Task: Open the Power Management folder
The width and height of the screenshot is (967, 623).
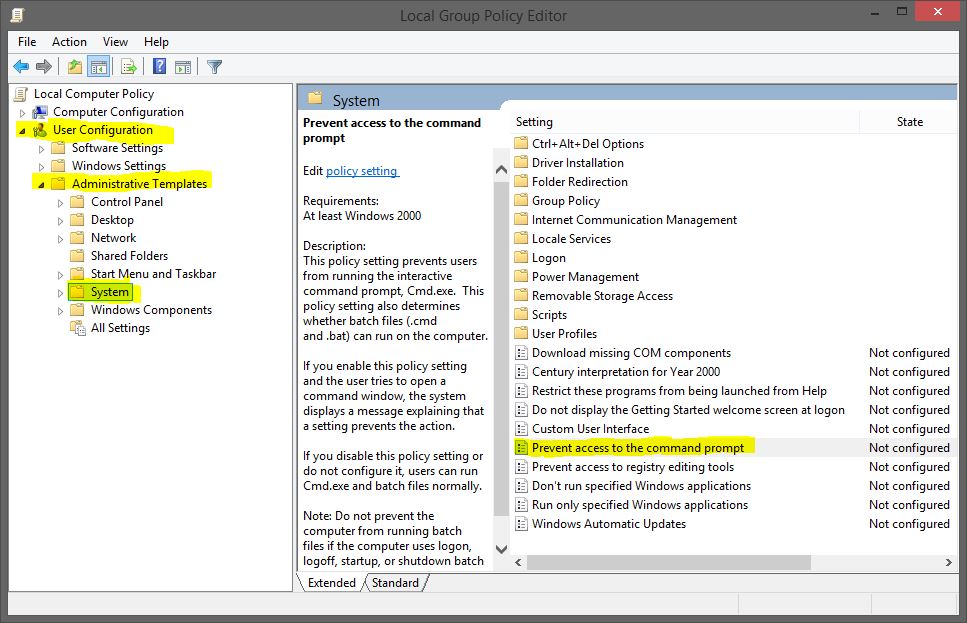Action: [x=585, y=277]
